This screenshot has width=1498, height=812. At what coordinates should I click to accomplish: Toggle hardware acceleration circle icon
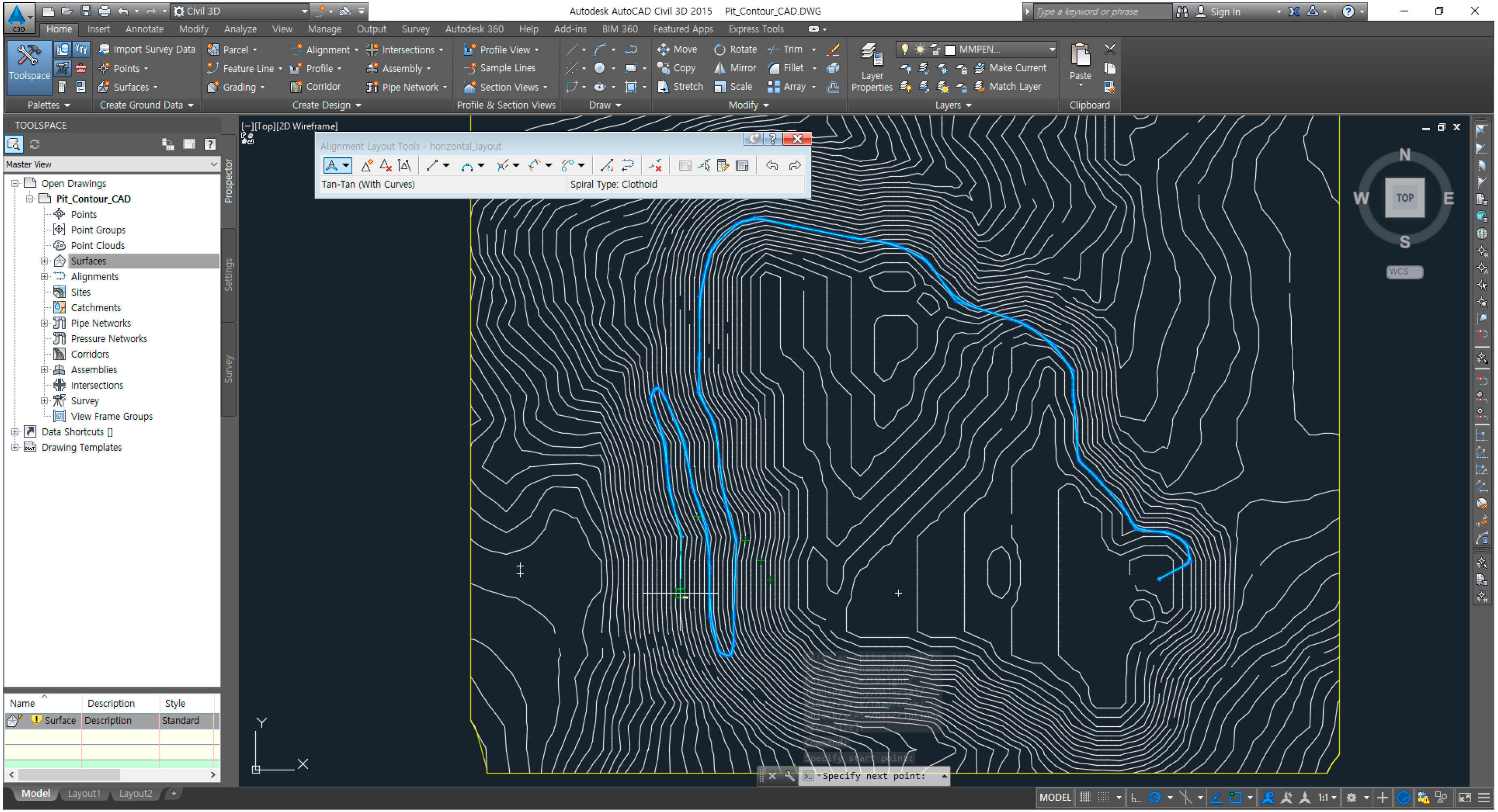[x=1403, y=798]
